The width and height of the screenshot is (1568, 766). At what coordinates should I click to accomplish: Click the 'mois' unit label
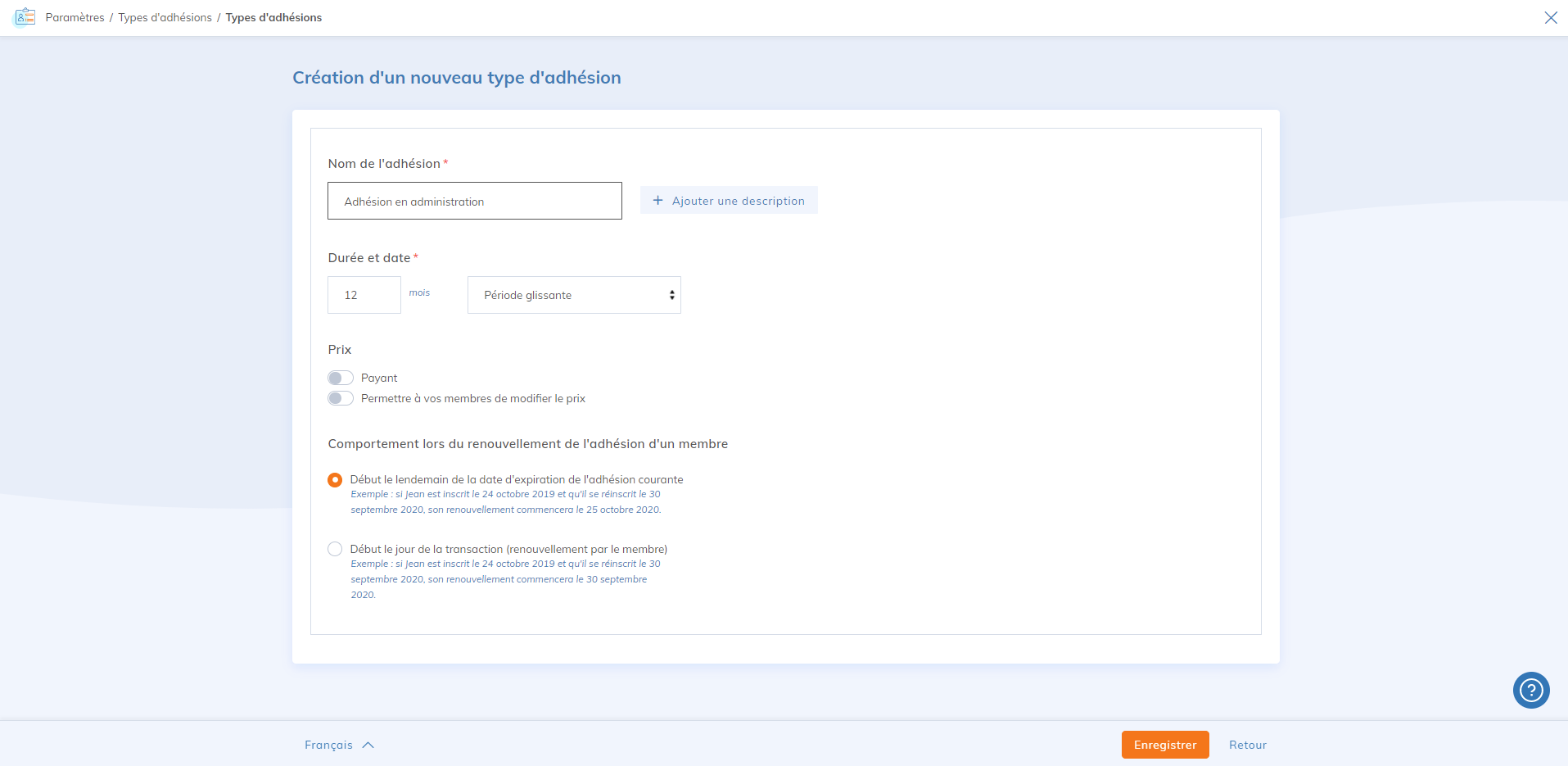(419, 292)
